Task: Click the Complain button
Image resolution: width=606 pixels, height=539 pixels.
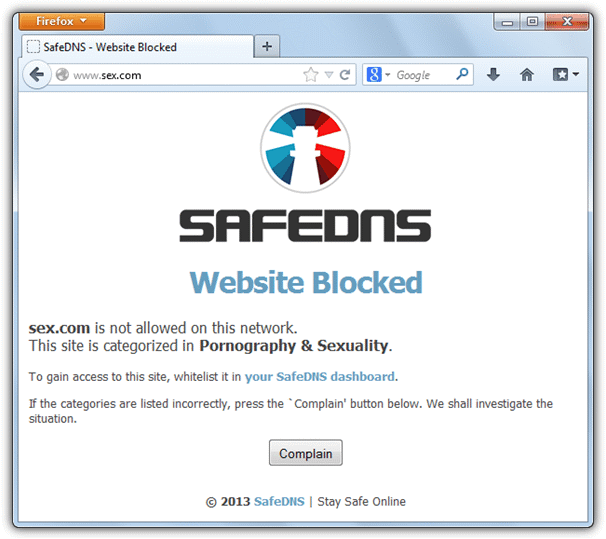Action: pos(306,453)
